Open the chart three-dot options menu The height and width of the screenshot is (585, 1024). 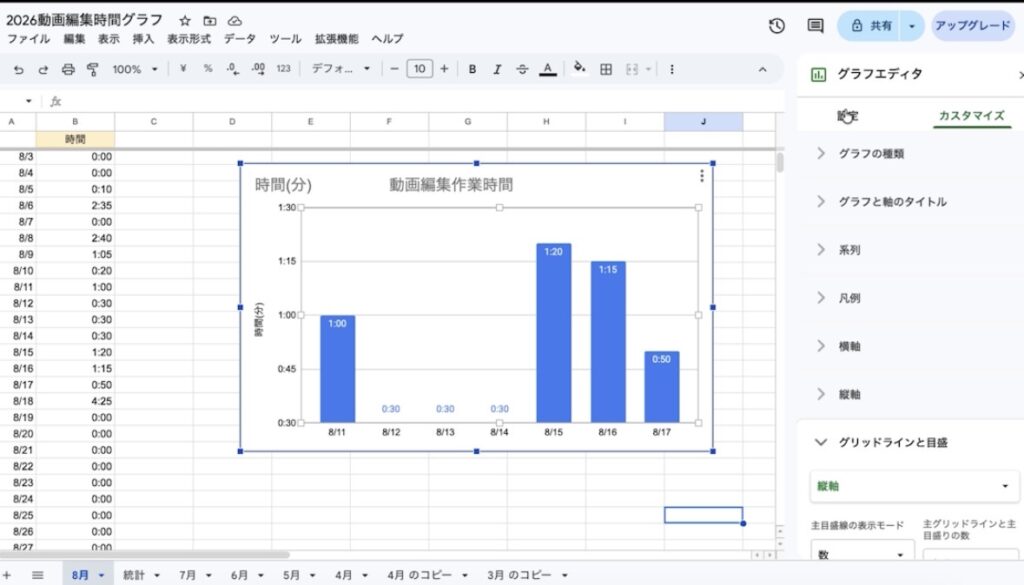(x=701, y=176)
